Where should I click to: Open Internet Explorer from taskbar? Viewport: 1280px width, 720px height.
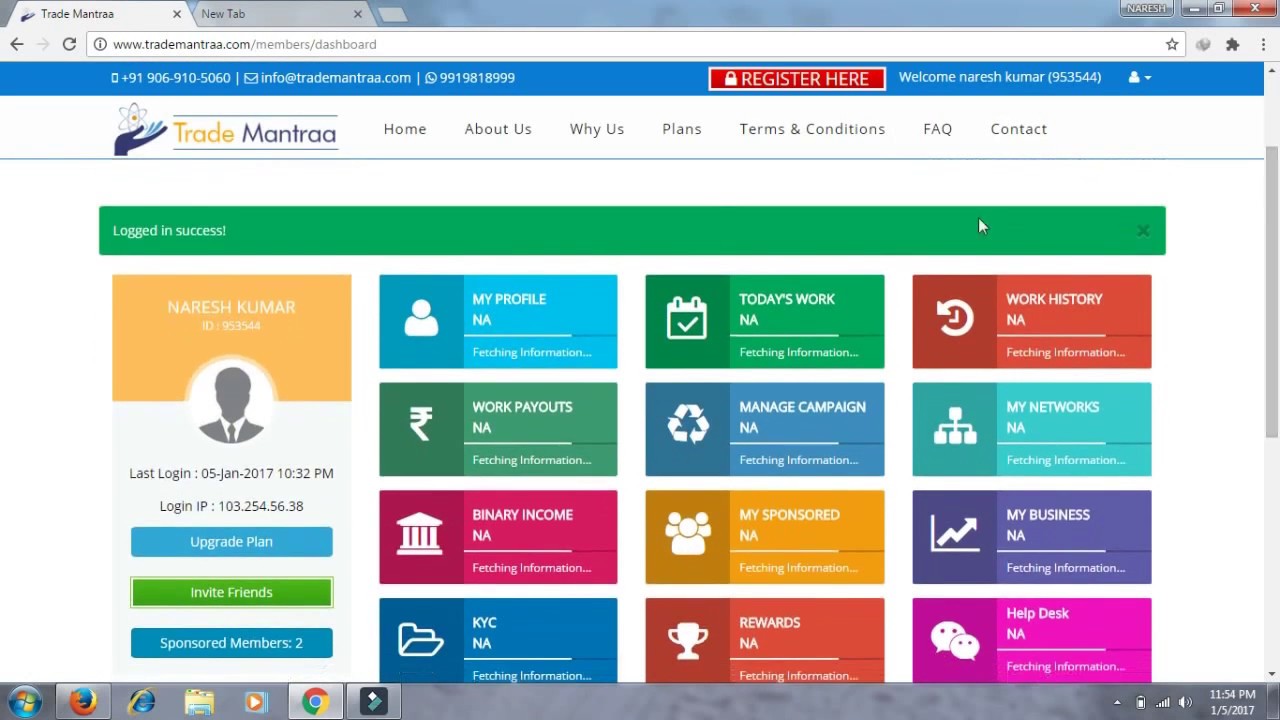coord(142,702)
